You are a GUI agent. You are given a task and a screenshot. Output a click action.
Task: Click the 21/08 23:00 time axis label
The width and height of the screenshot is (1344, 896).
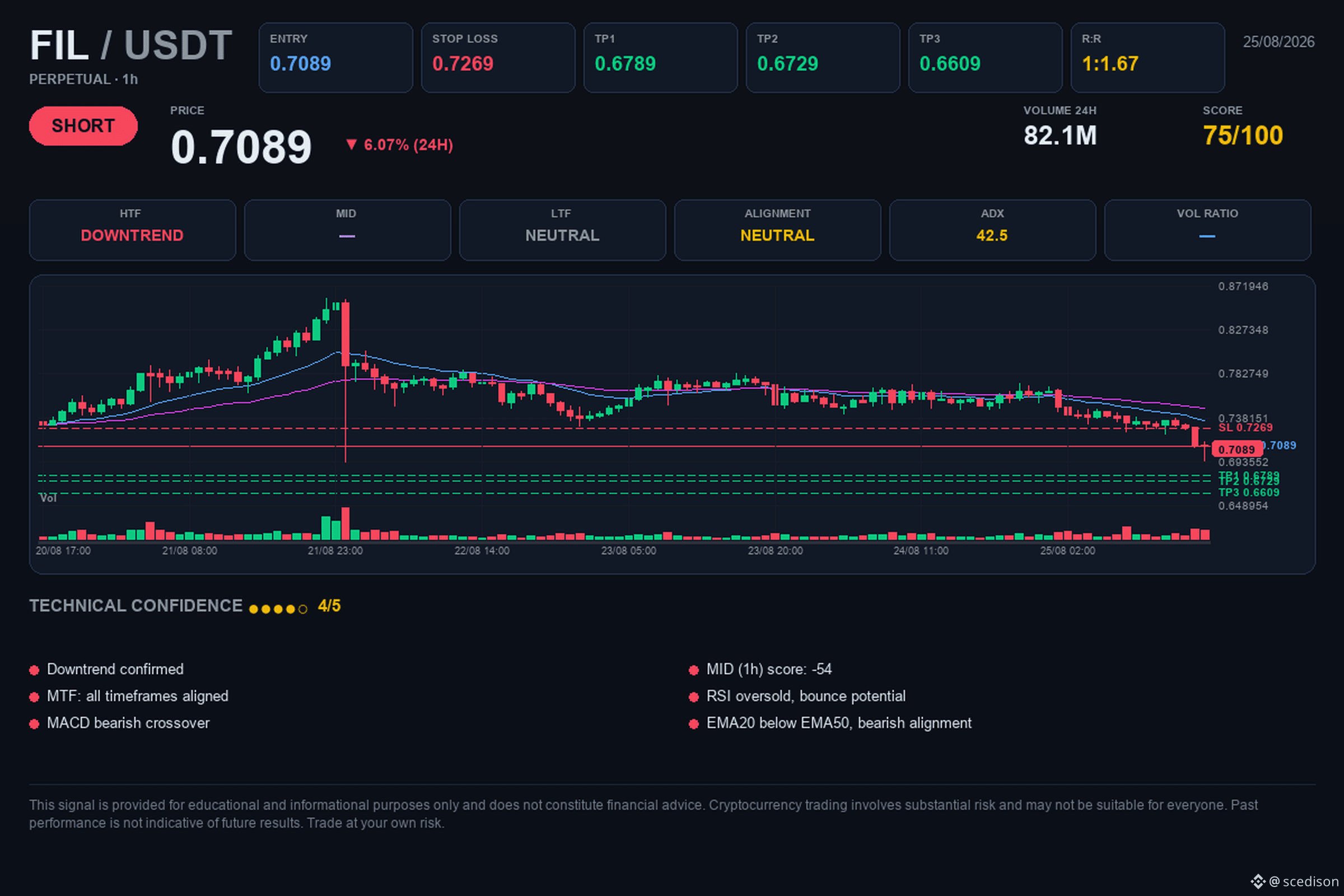(x=335, y=551)
